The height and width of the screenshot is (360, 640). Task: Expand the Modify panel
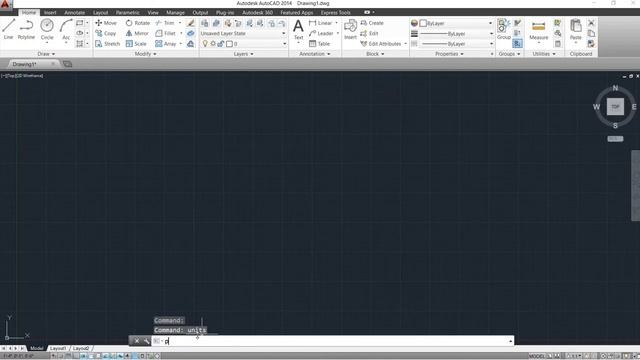pos(145,54)
